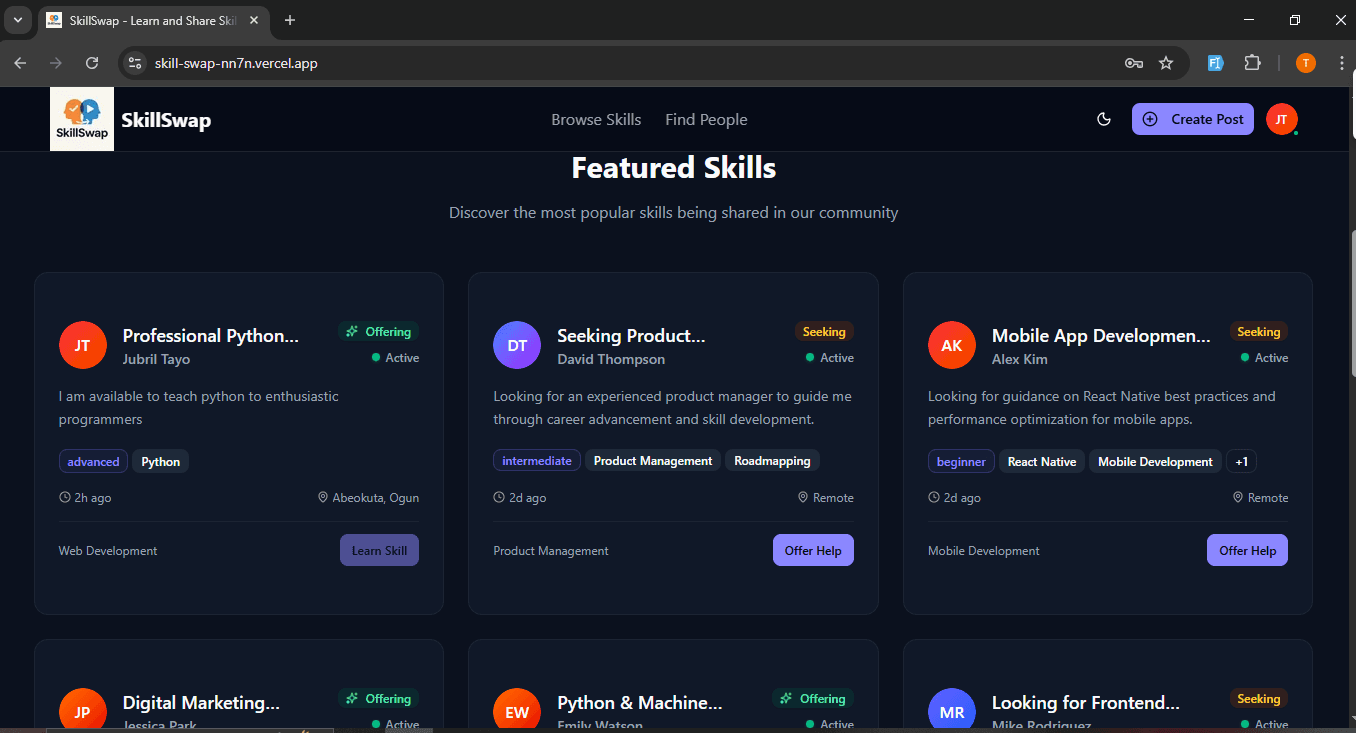Screen dimensions: 1356x733
Task: Click the Create Post button
Action: tap(1193, 119)
